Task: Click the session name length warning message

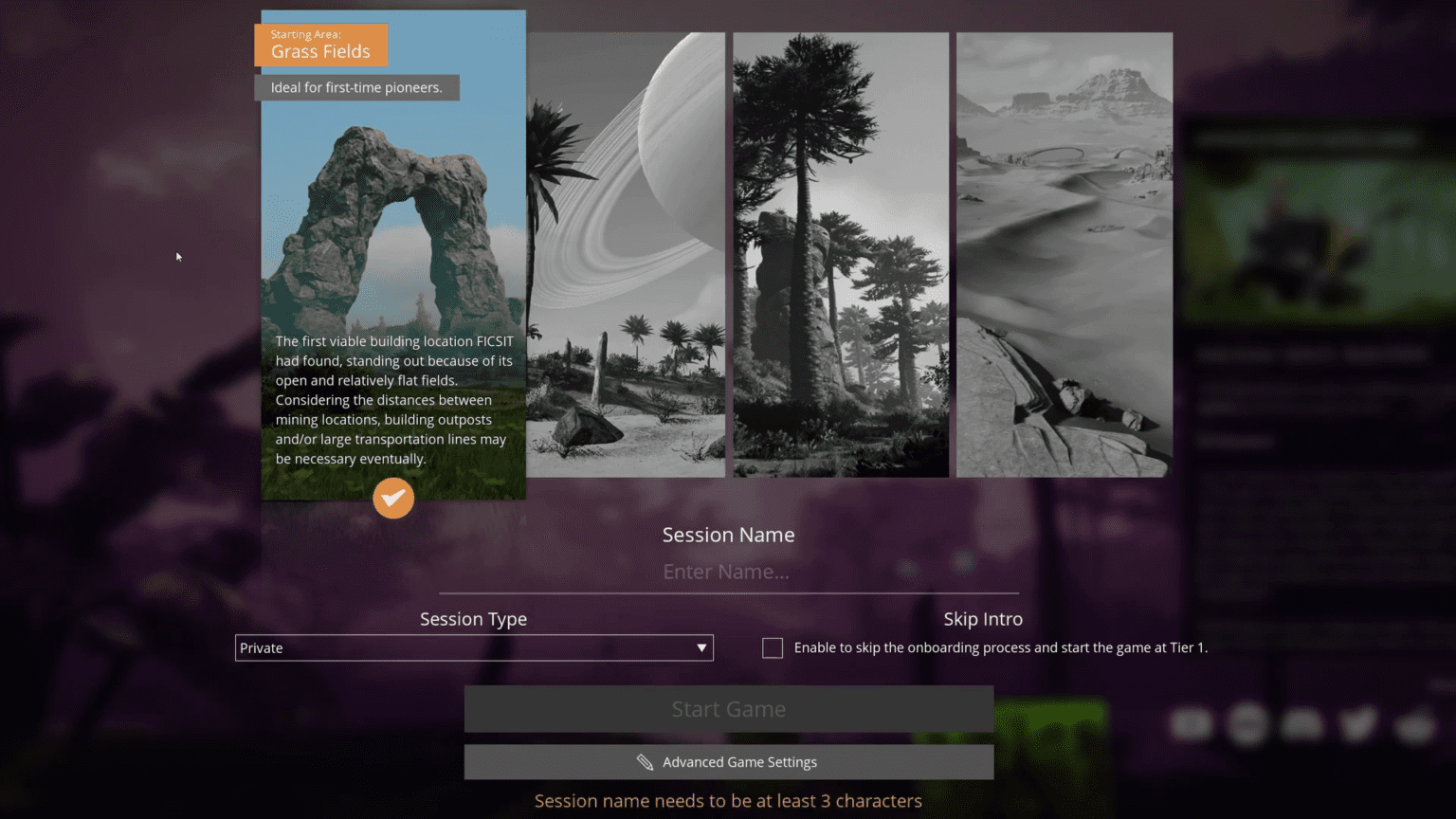Action: (x=728, y=801)
